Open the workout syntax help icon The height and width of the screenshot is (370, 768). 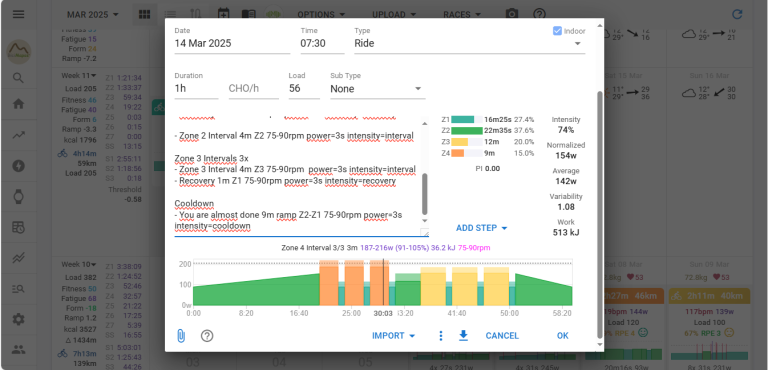click(207, 336)
